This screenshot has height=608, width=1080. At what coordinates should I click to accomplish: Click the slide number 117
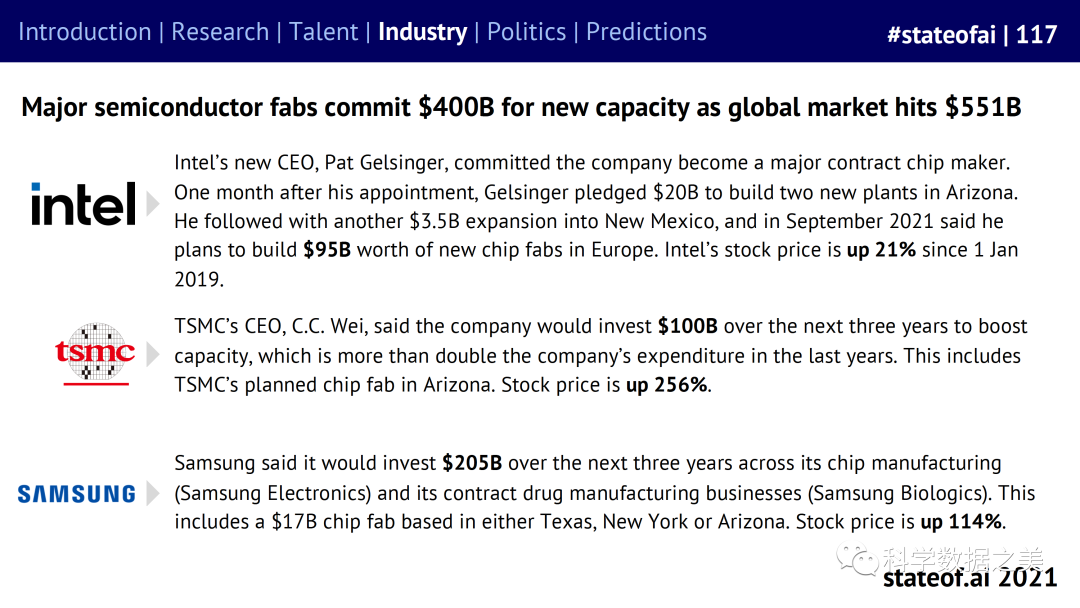pos(1036,35)
